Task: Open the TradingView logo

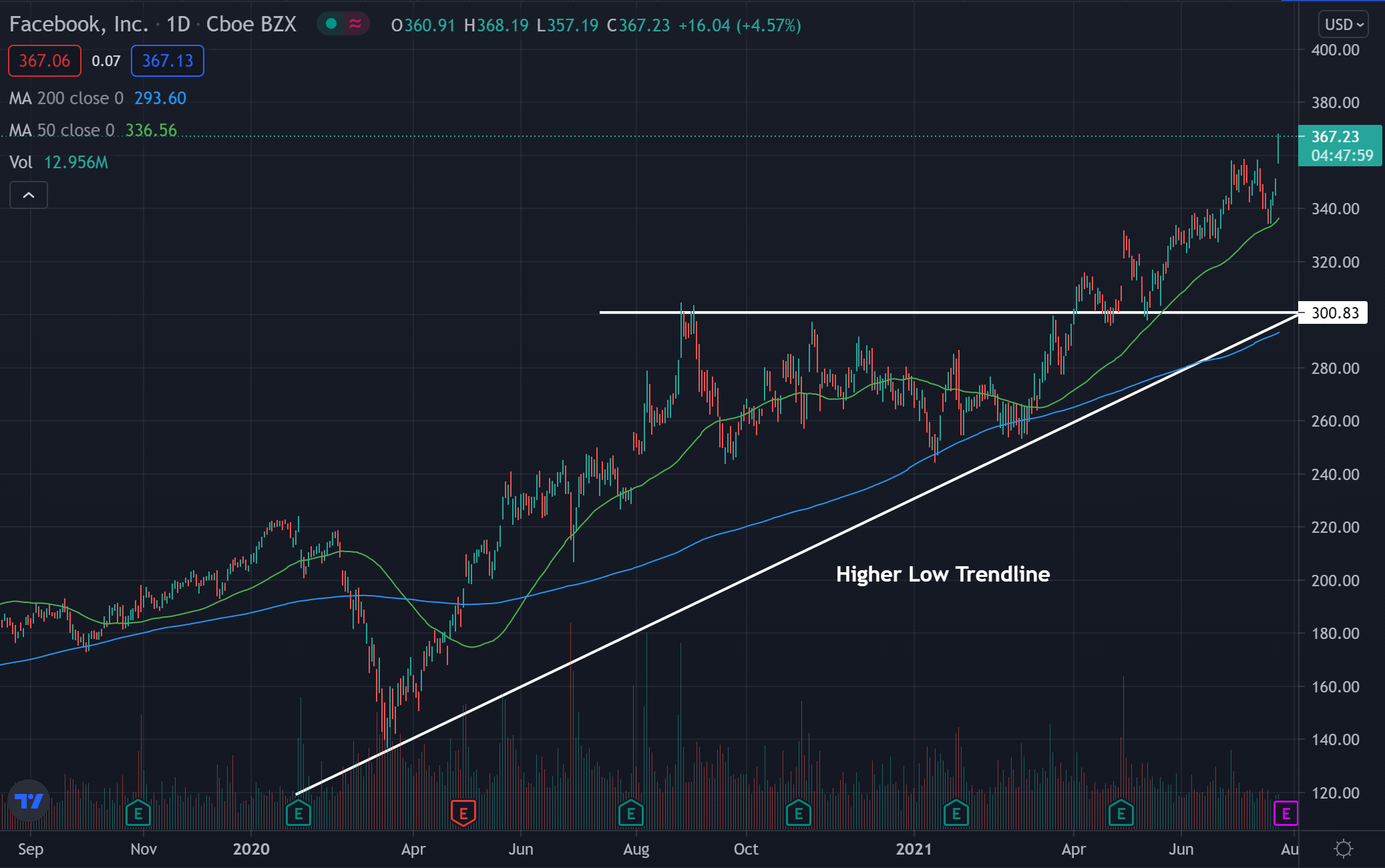Action: (29, 801)
